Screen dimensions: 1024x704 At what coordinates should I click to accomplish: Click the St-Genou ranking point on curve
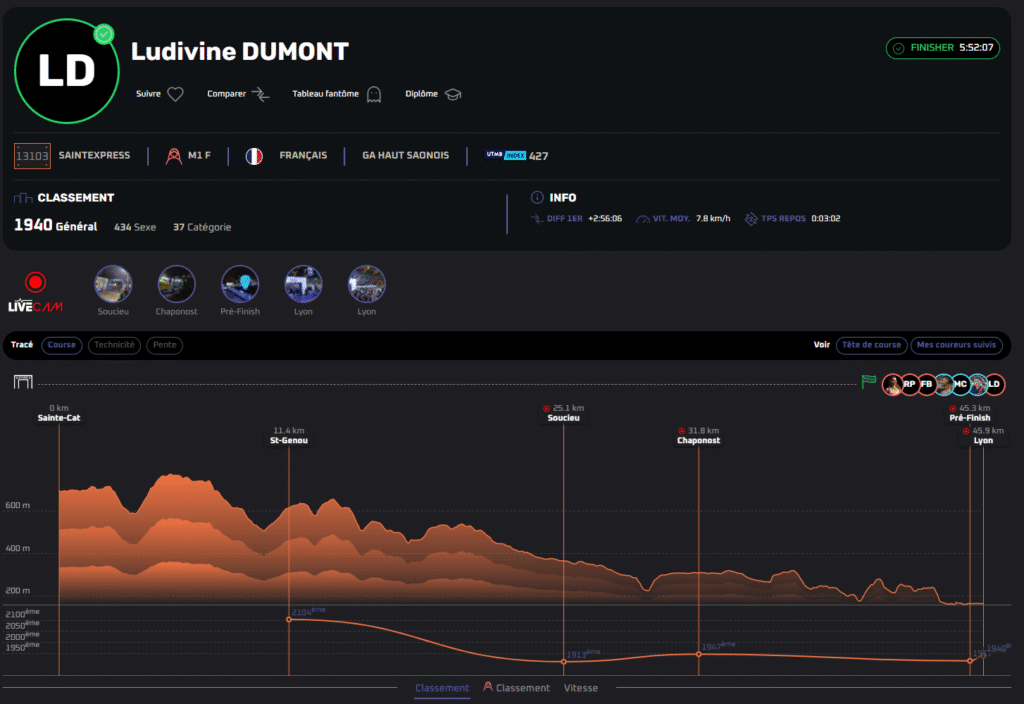click(289, 620)
